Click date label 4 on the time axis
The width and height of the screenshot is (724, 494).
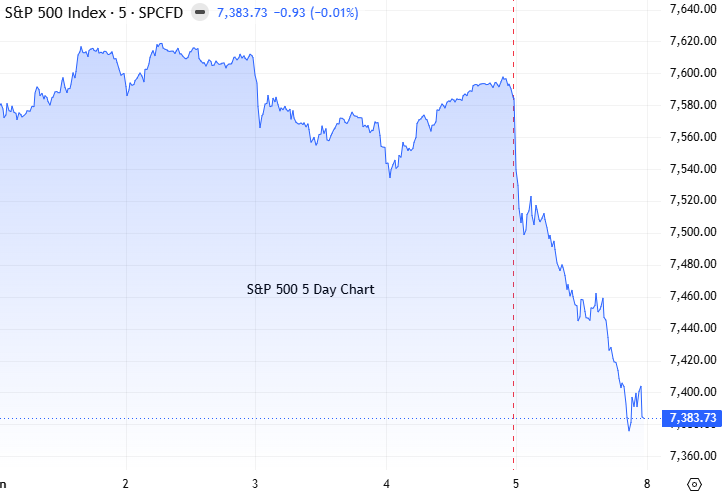pyautogui.click(x=386, y=484)
